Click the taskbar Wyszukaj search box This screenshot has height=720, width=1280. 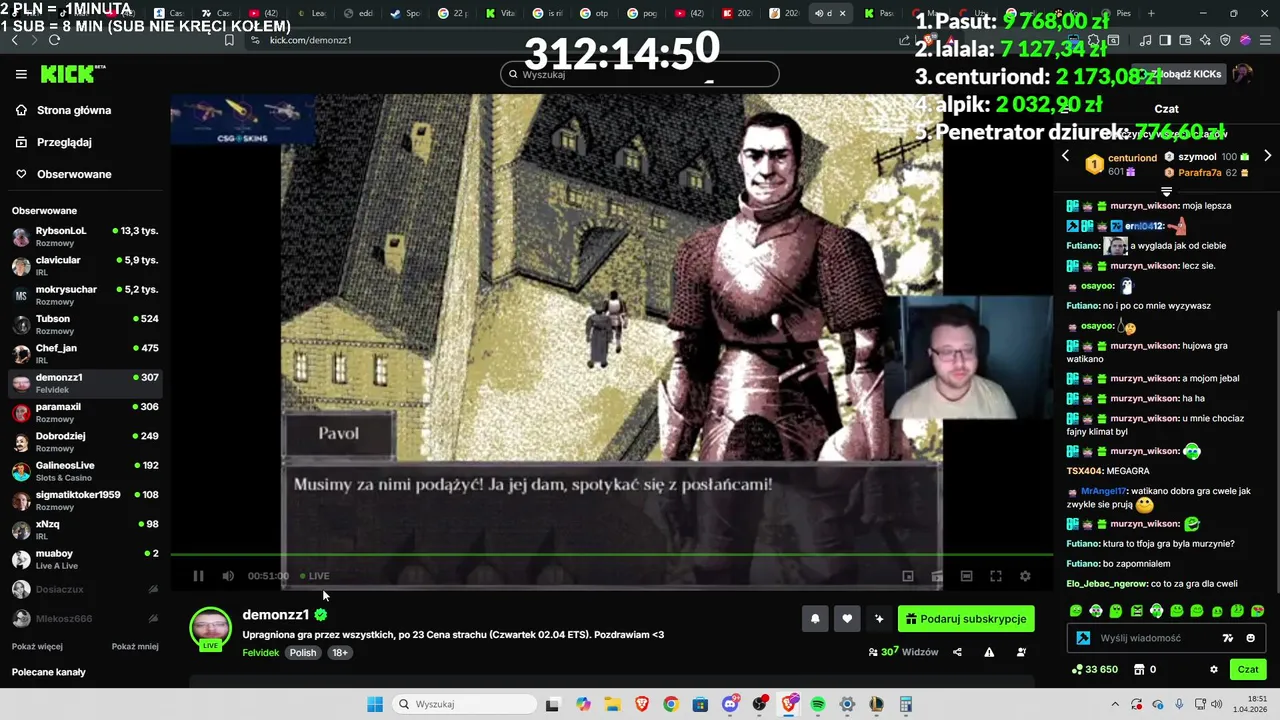point(463,704)
